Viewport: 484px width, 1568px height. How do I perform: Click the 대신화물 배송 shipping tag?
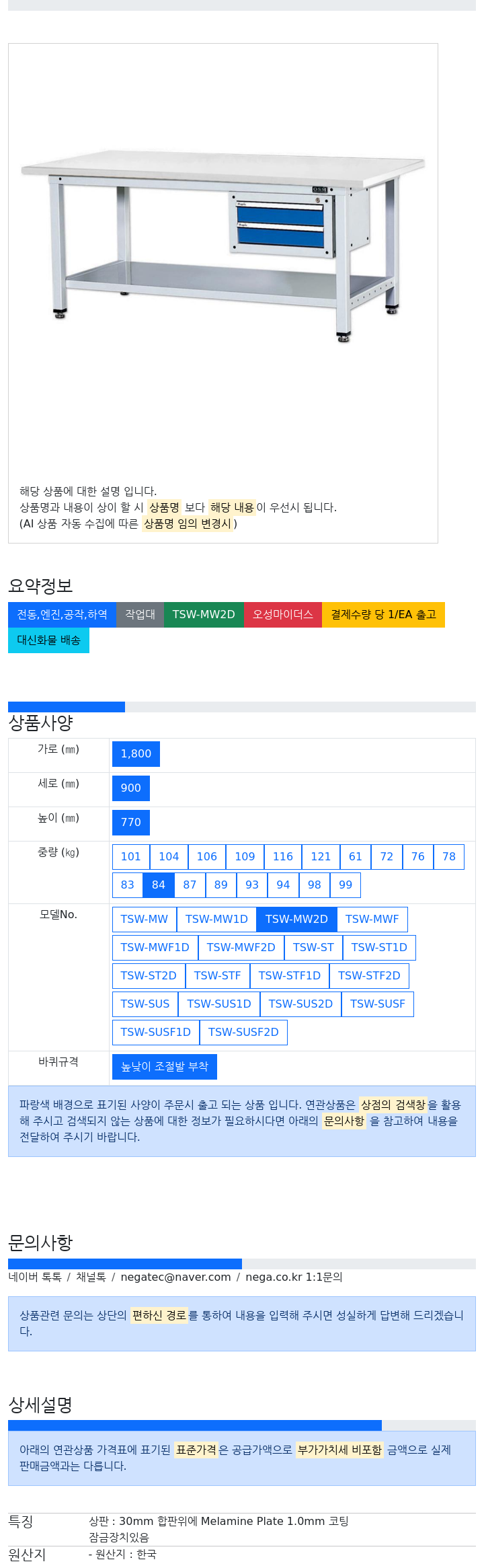click(x=48, y=640)
